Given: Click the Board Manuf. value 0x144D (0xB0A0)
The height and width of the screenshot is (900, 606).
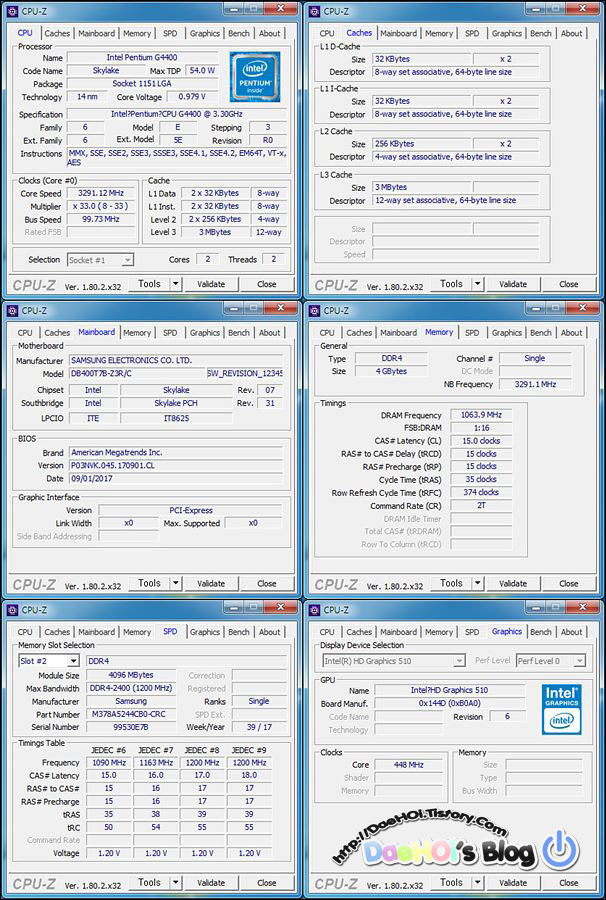Looking at the screenshot, I should [449, 703].
